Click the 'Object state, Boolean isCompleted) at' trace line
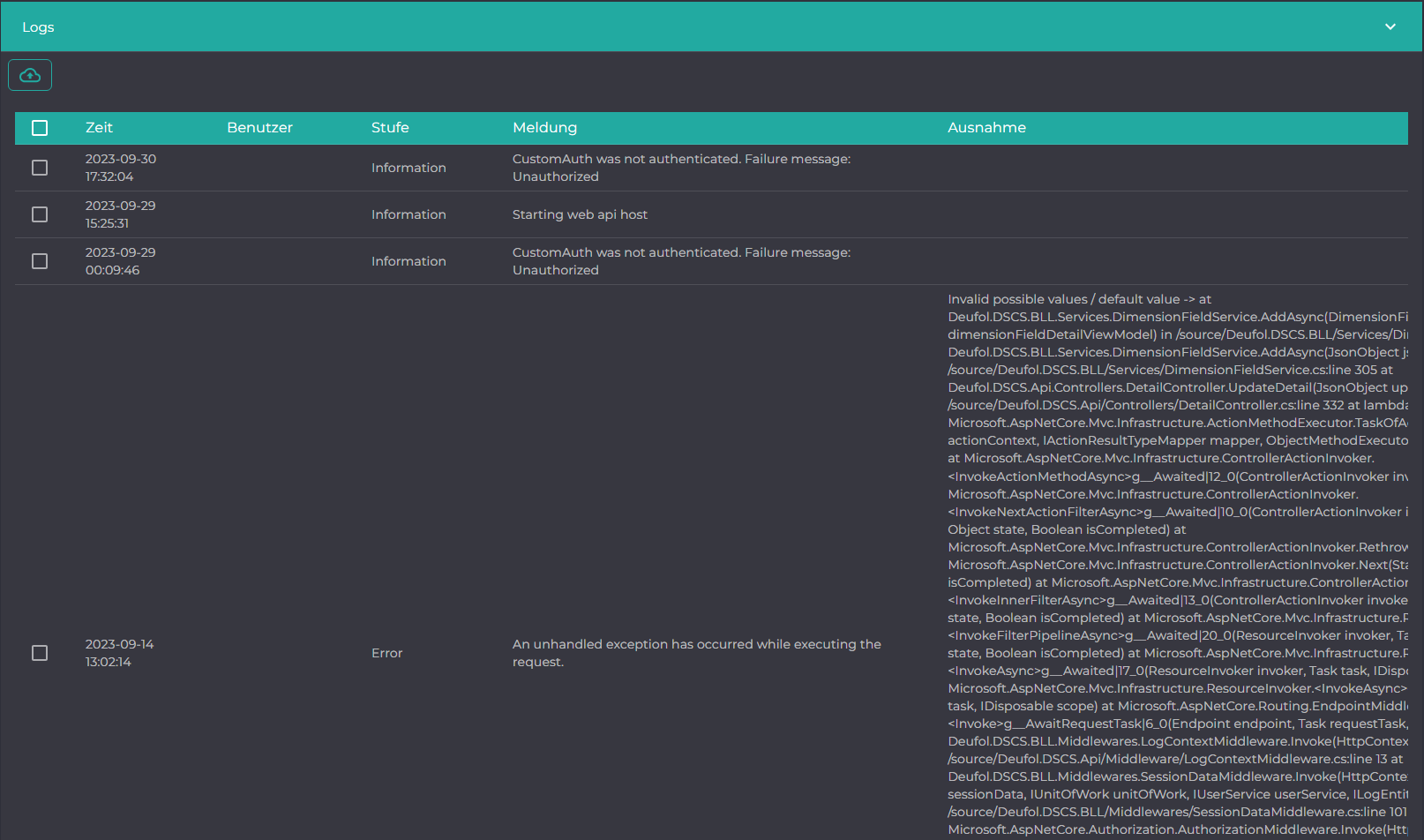Screen dimensions: 1424x840 1067,529
